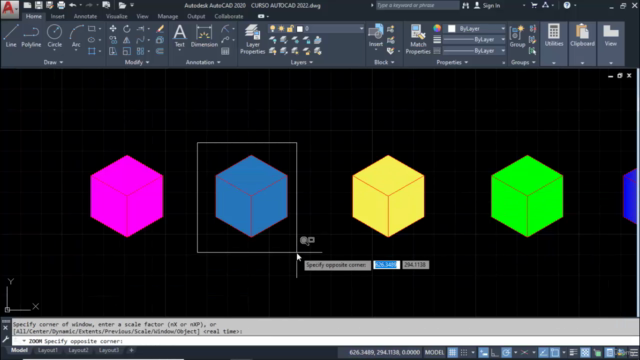Click the Plot (print) icon

click(x=61, y=5)
